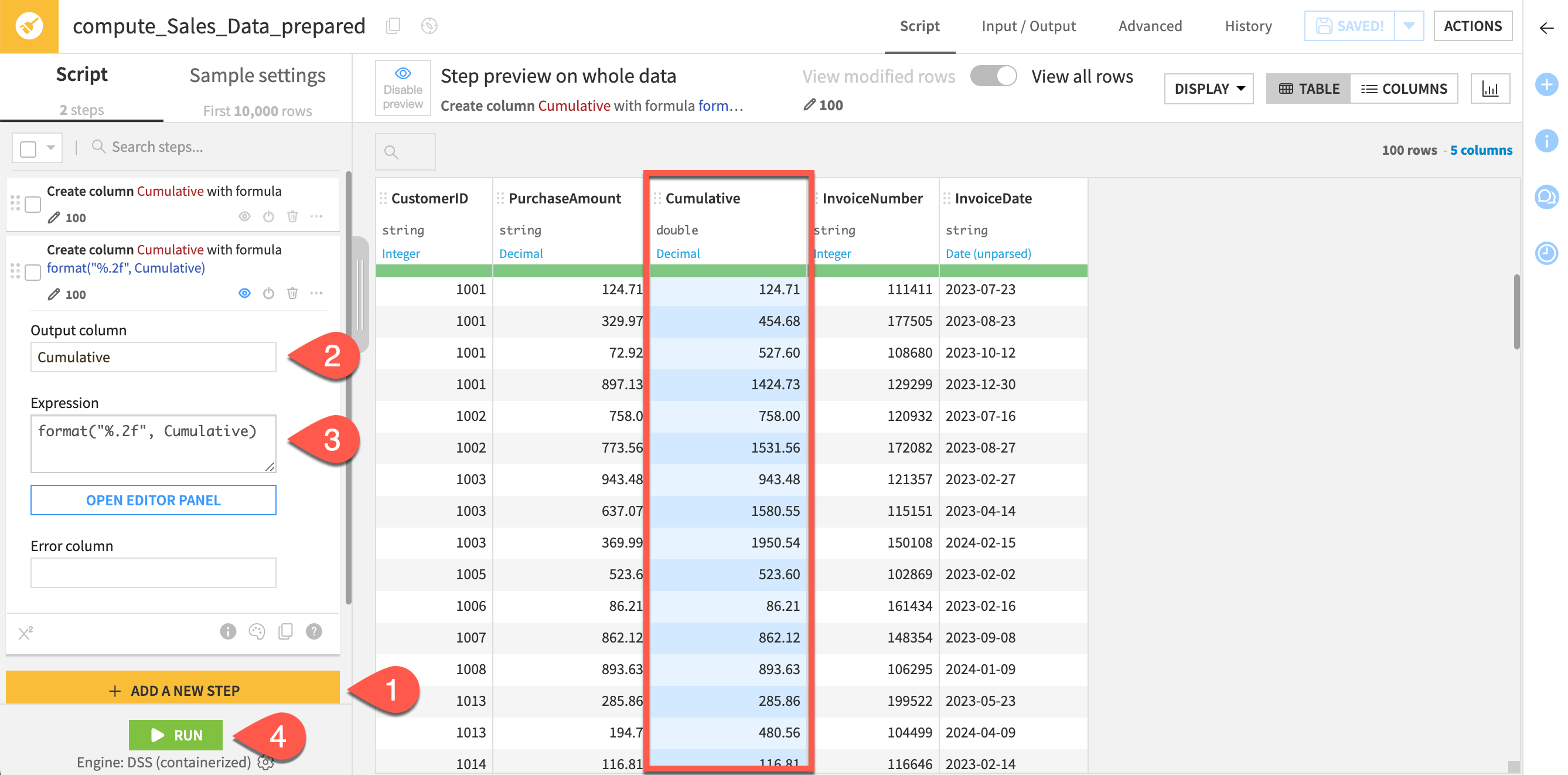
Task: Click the pencil icon next to 100 in preview header
Action: pyautogui.click(x=809, y=105)
